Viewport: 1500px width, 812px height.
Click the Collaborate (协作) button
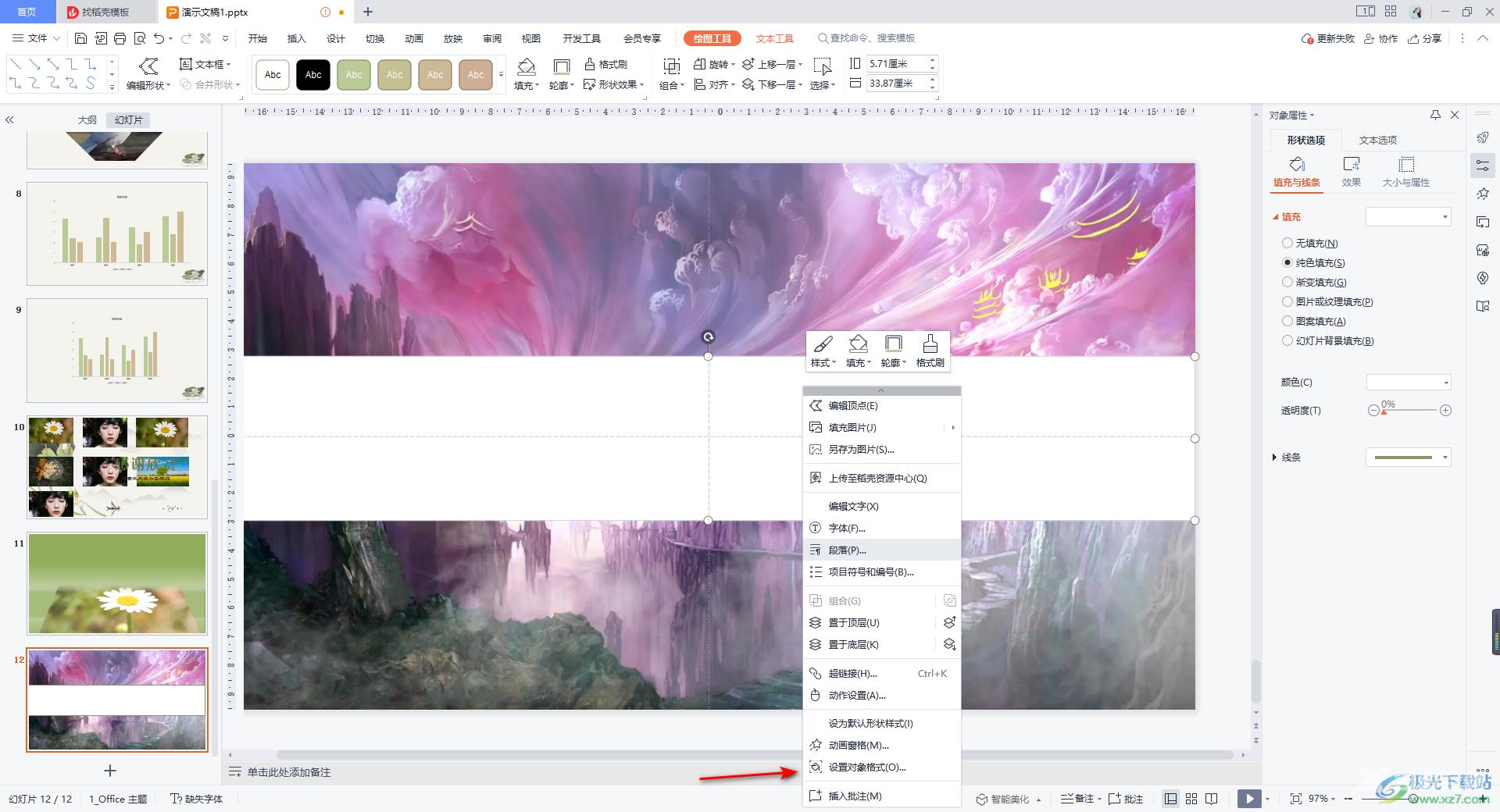1380,38
